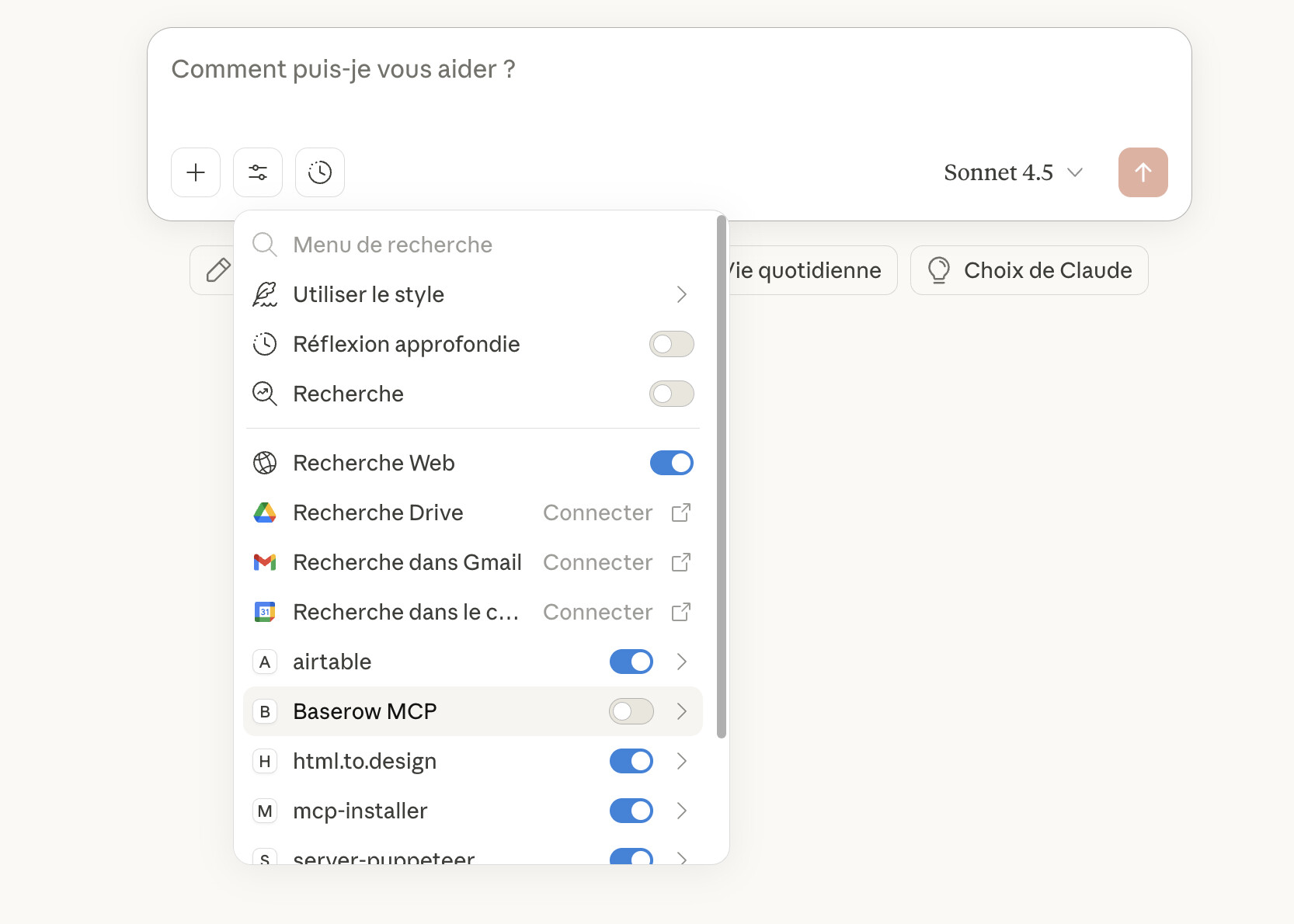Click the Choix de Claude button
The image size is (1294, 924).
pos(1029,270)
